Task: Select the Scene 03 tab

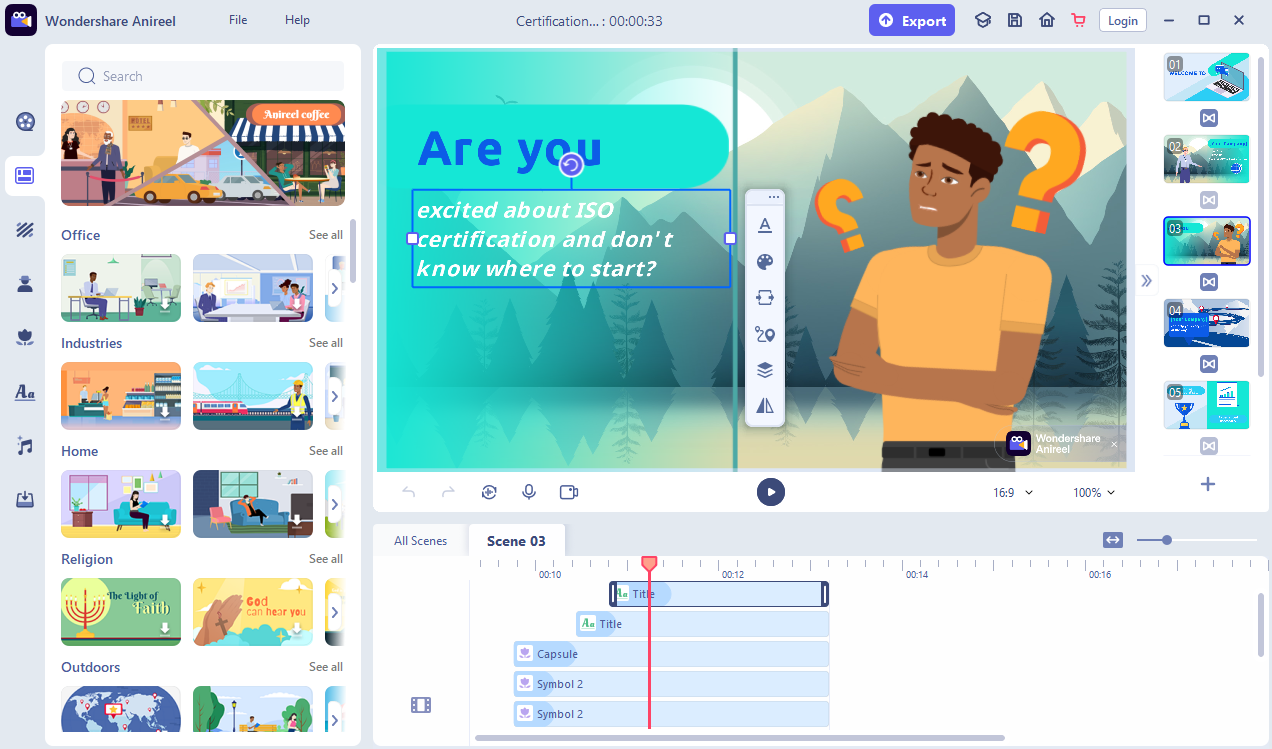Action: (x=516, y=541)
